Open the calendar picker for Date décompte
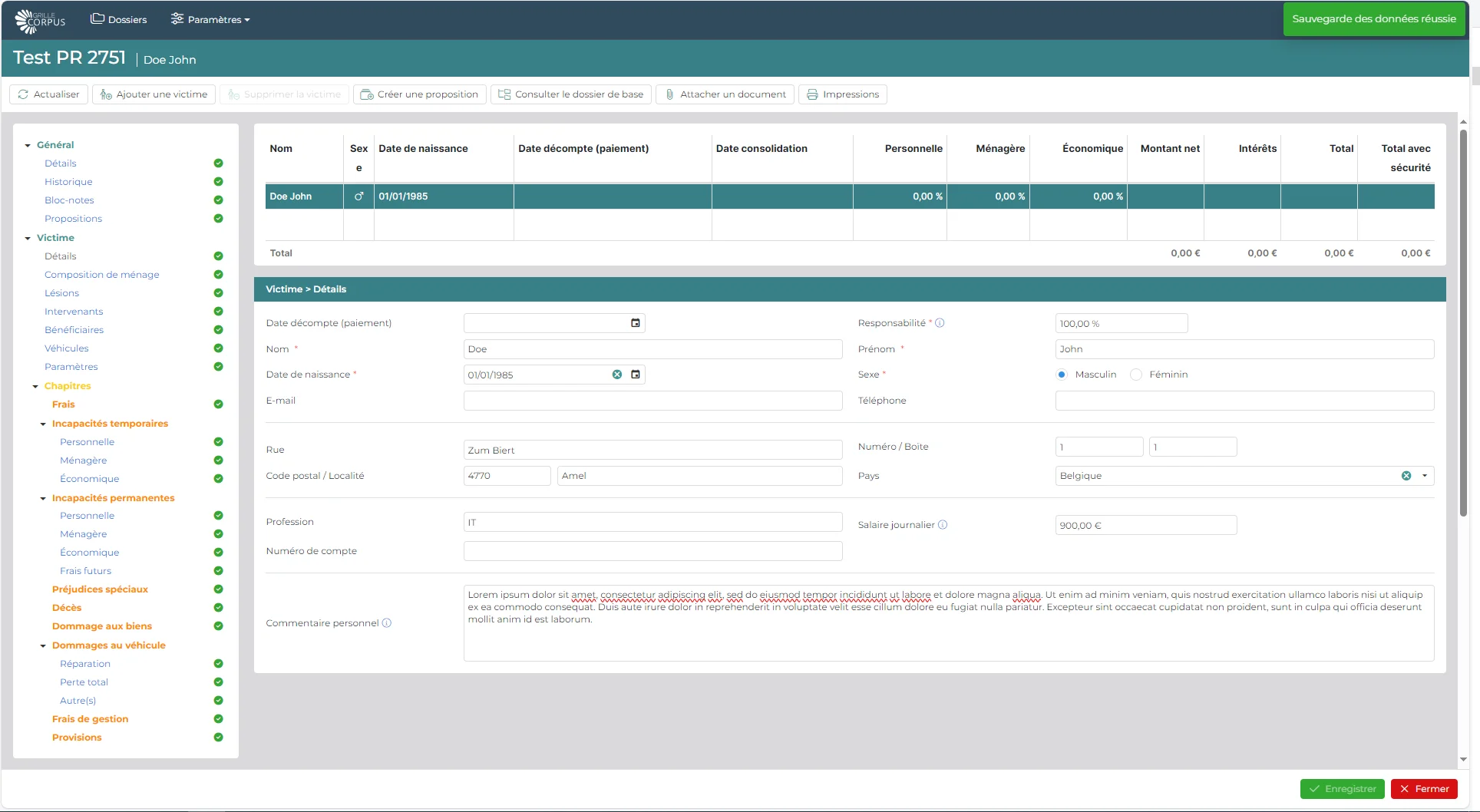Viewport: 1480px width, 812px height. (x=635, y=323)
